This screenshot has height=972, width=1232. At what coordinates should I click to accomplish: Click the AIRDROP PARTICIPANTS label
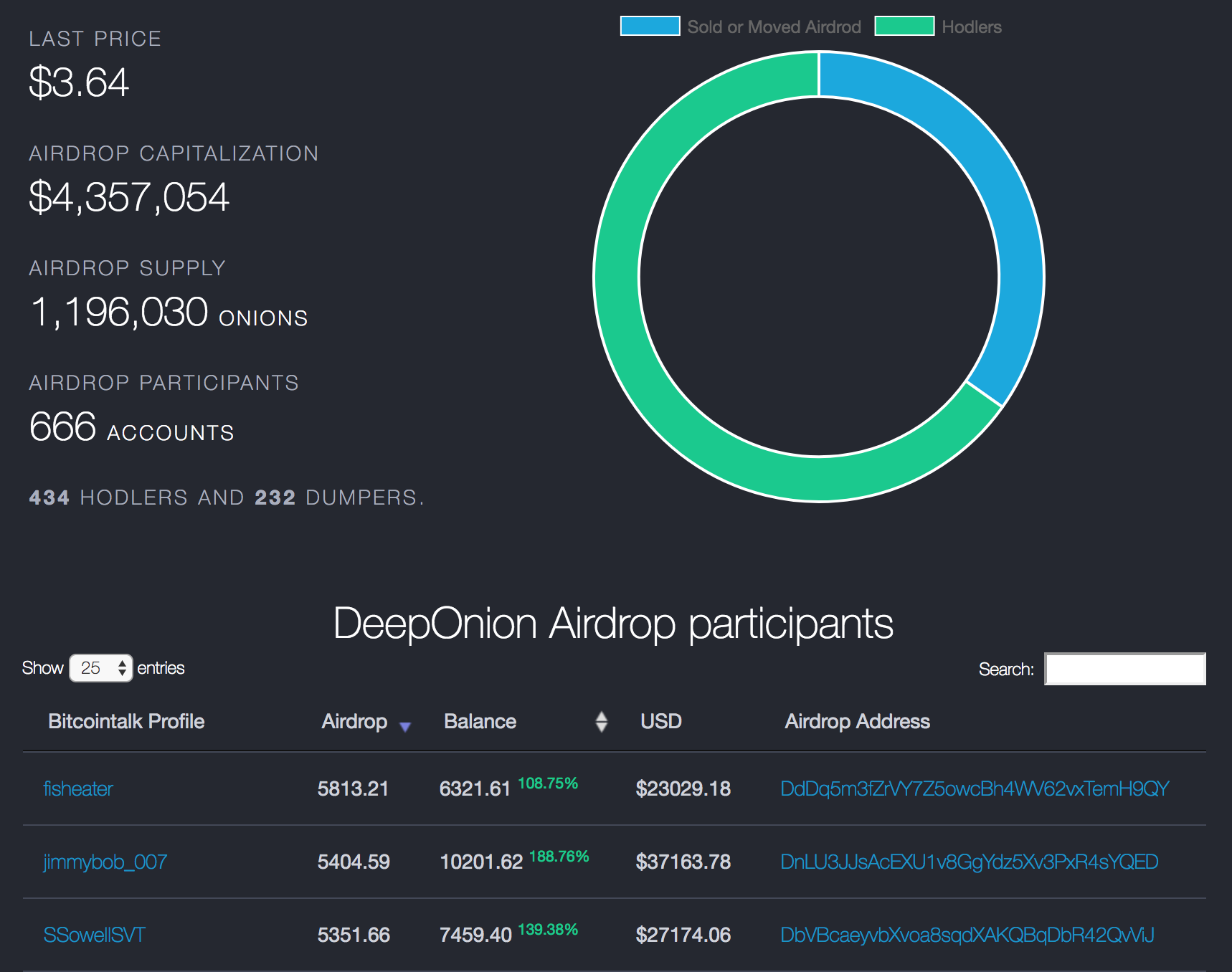[164, 383]
